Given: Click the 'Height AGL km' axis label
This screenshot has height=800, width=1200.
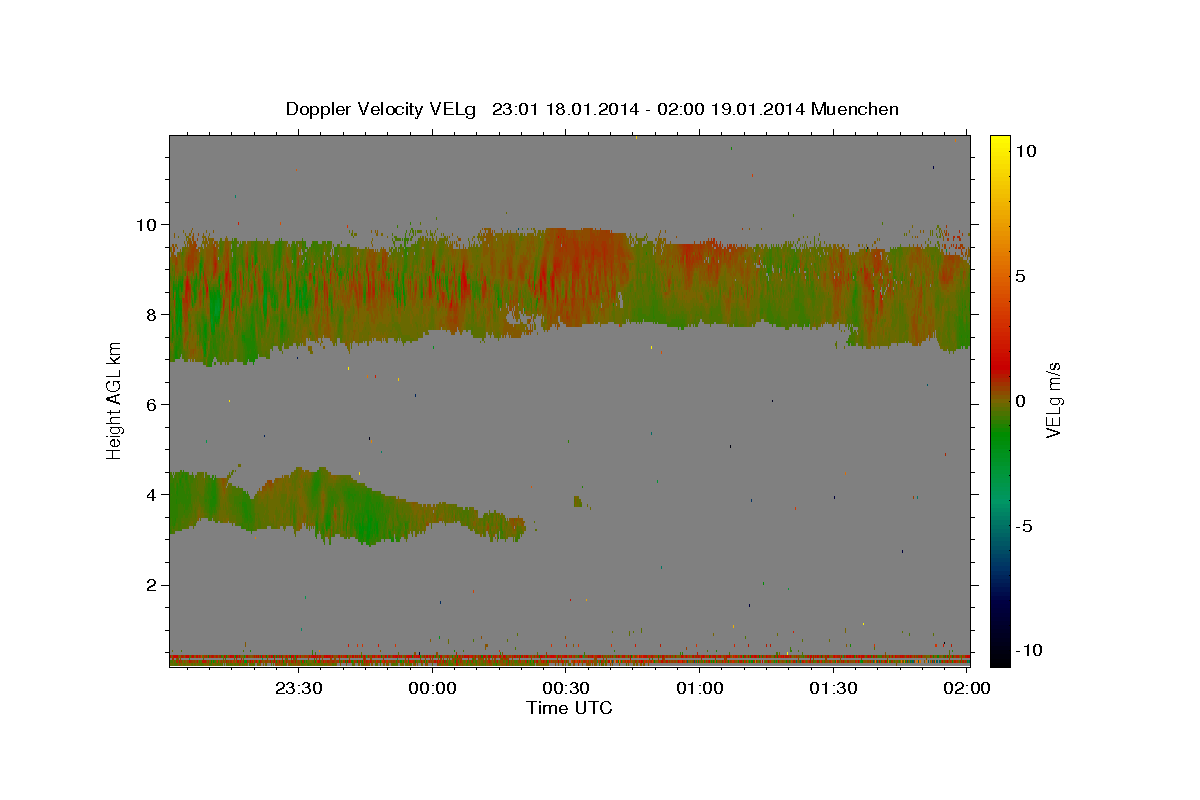Looking at the screenshot, I should tap(115, 400).
